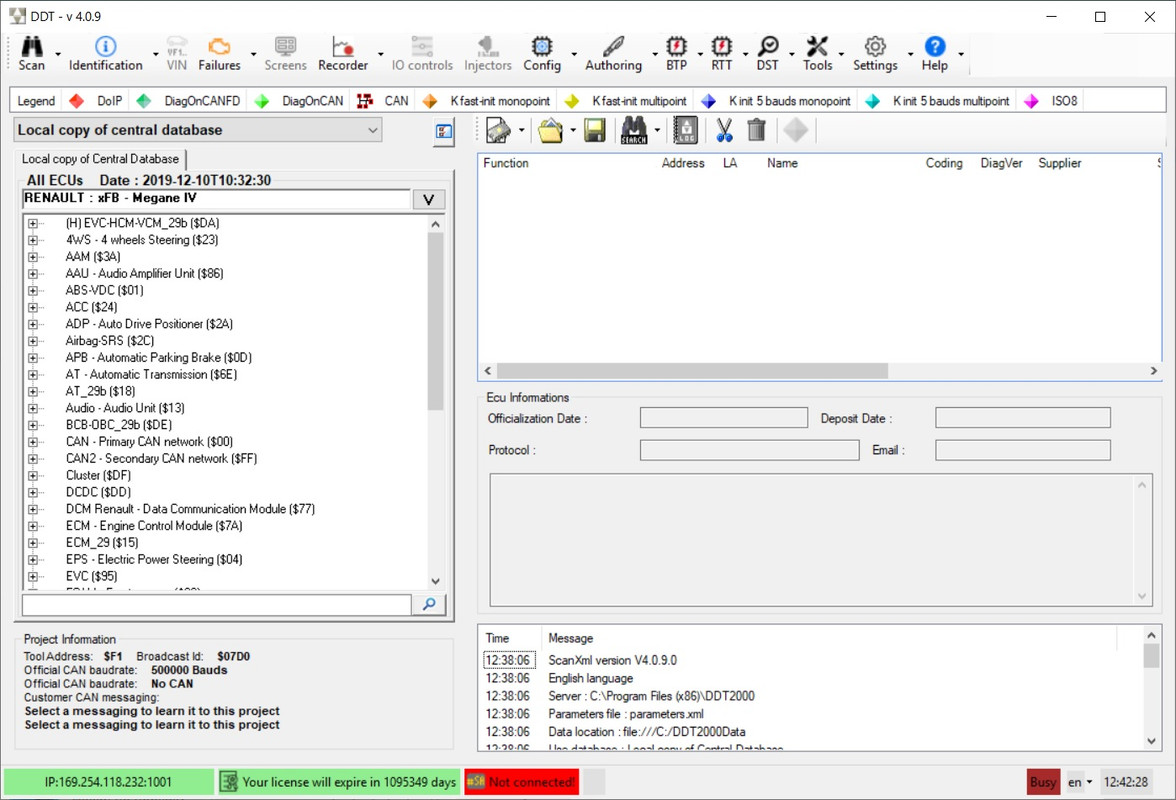
Task: Click the SEARCH binoculars icon
Action: [634, 130]
